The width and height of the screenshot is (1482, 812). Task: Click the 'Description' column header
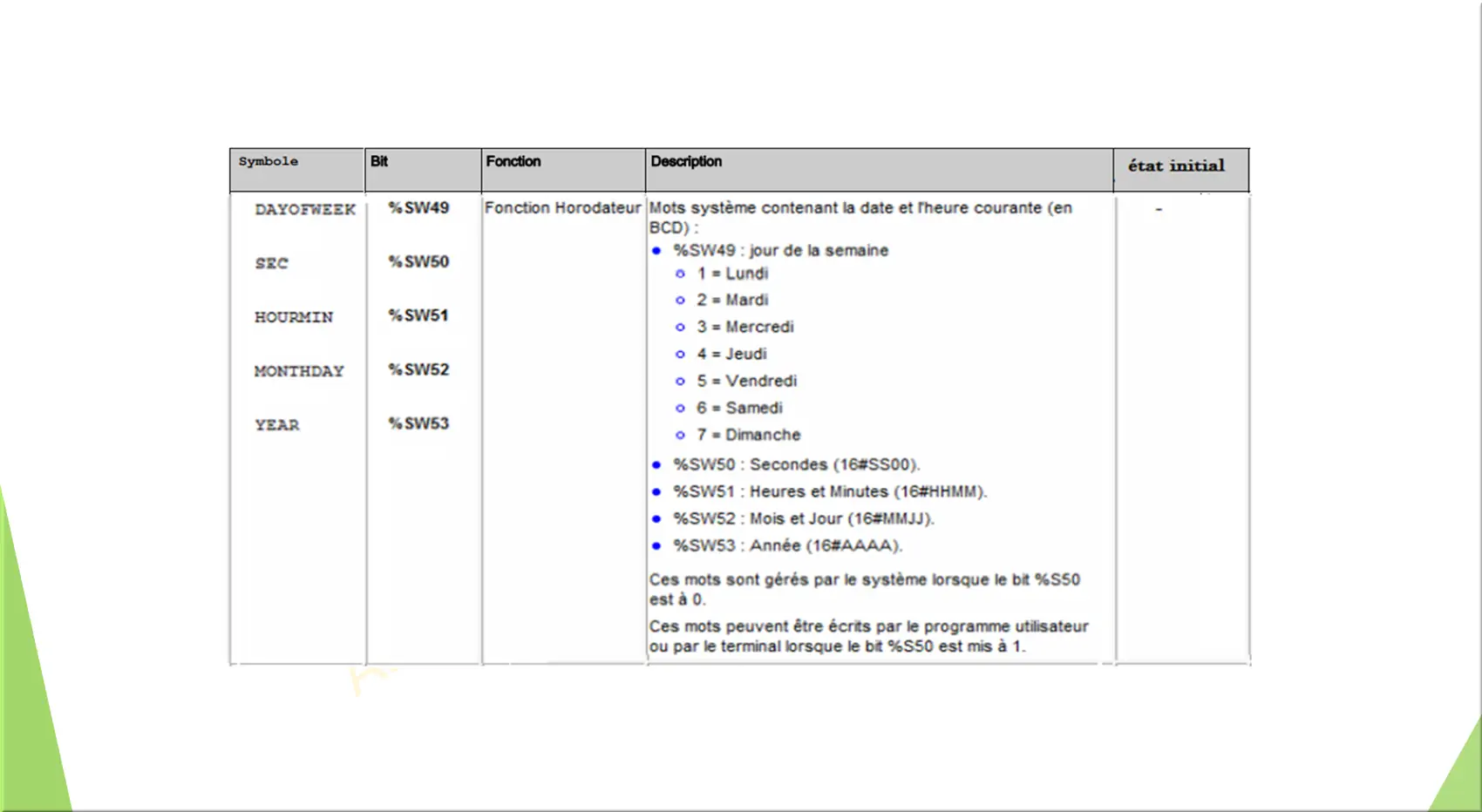tap(879, 170)
